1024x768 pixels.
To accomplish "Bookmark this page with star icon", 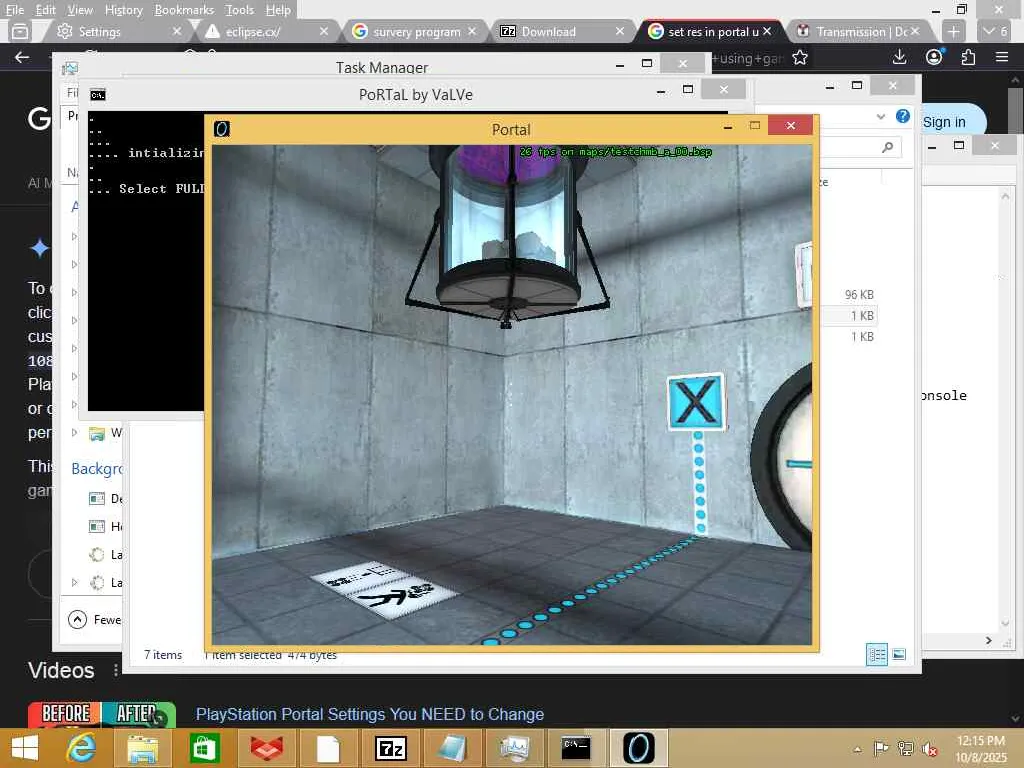I will click(800, 57).
